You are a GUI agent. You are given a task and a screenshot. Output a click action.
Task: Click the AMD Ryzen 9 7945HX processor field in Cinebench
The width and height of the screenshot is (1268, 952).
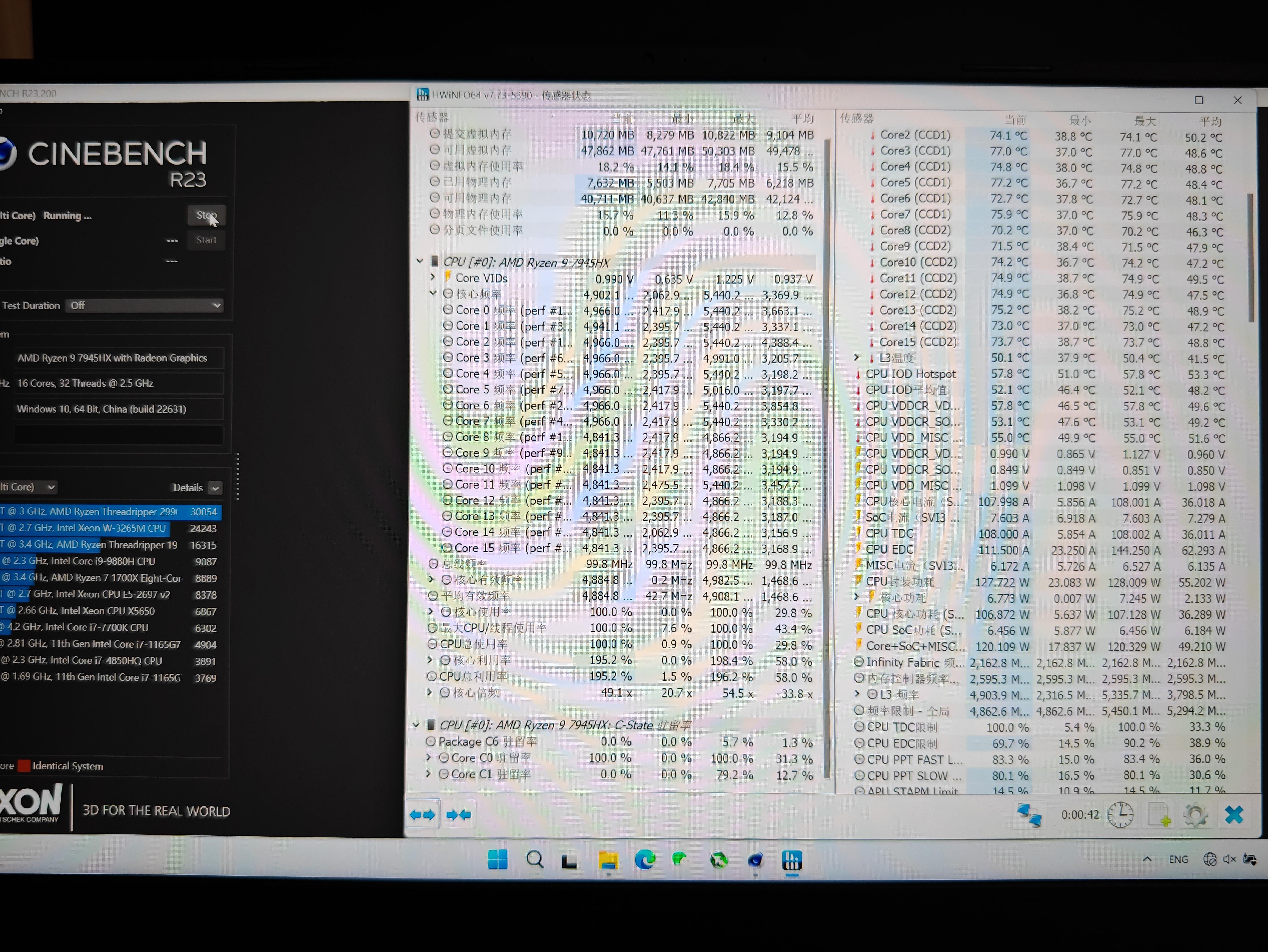(x=119, y=358)
